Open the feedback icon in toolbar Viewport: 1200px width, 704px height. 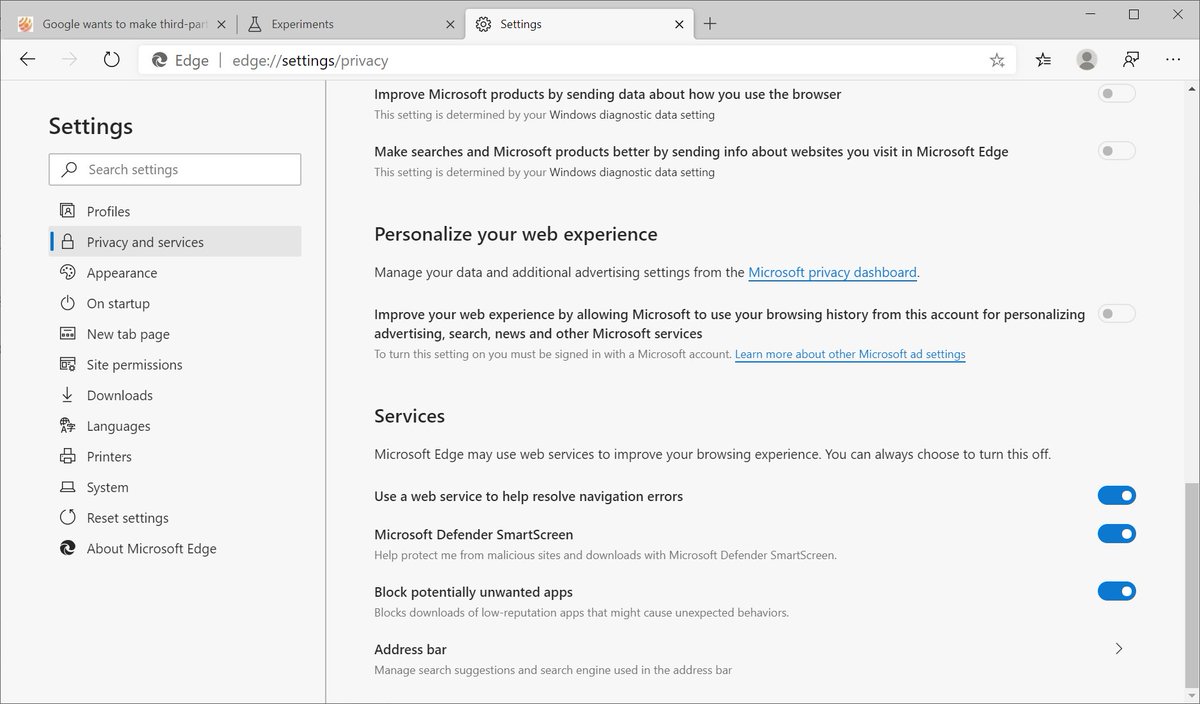point(1131,60)
